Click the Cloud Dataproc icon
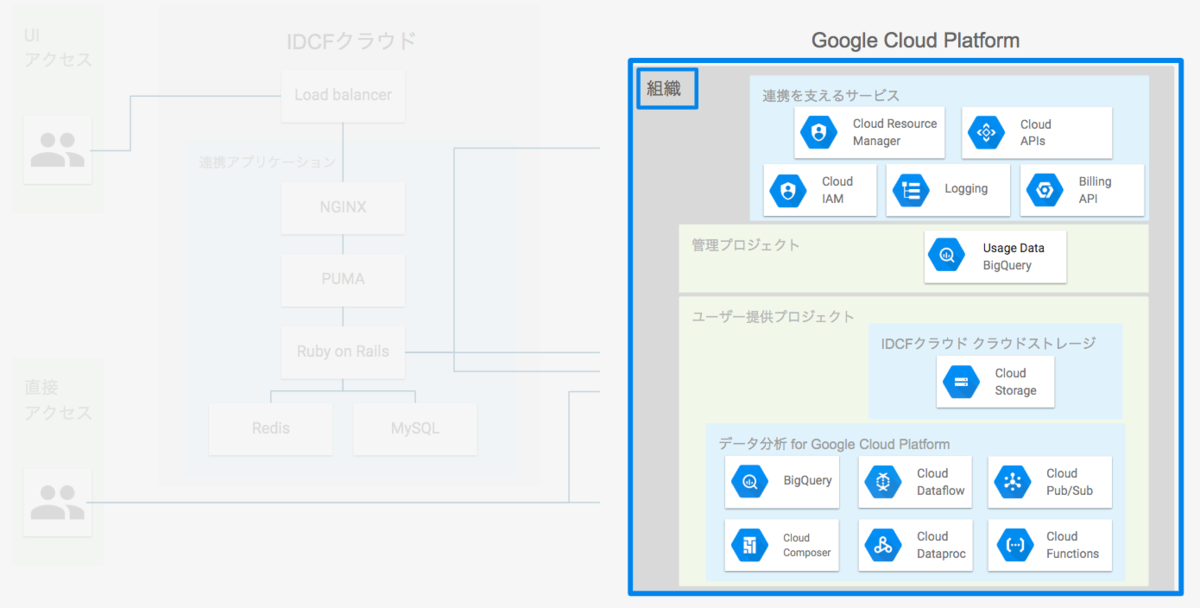Screen dimensions: 1200x608 coord(882,545)
